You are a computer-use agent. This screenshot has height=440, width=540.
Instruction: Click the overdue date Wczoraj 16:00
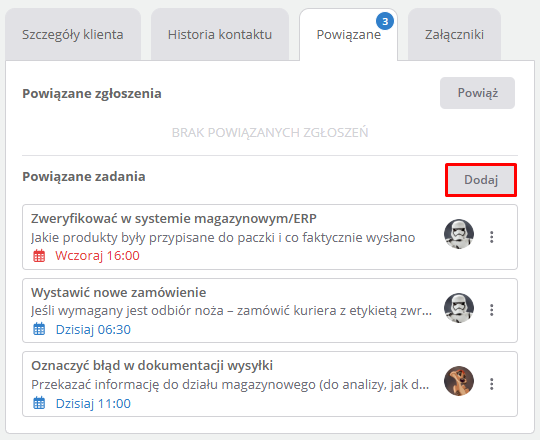[97, 256]
